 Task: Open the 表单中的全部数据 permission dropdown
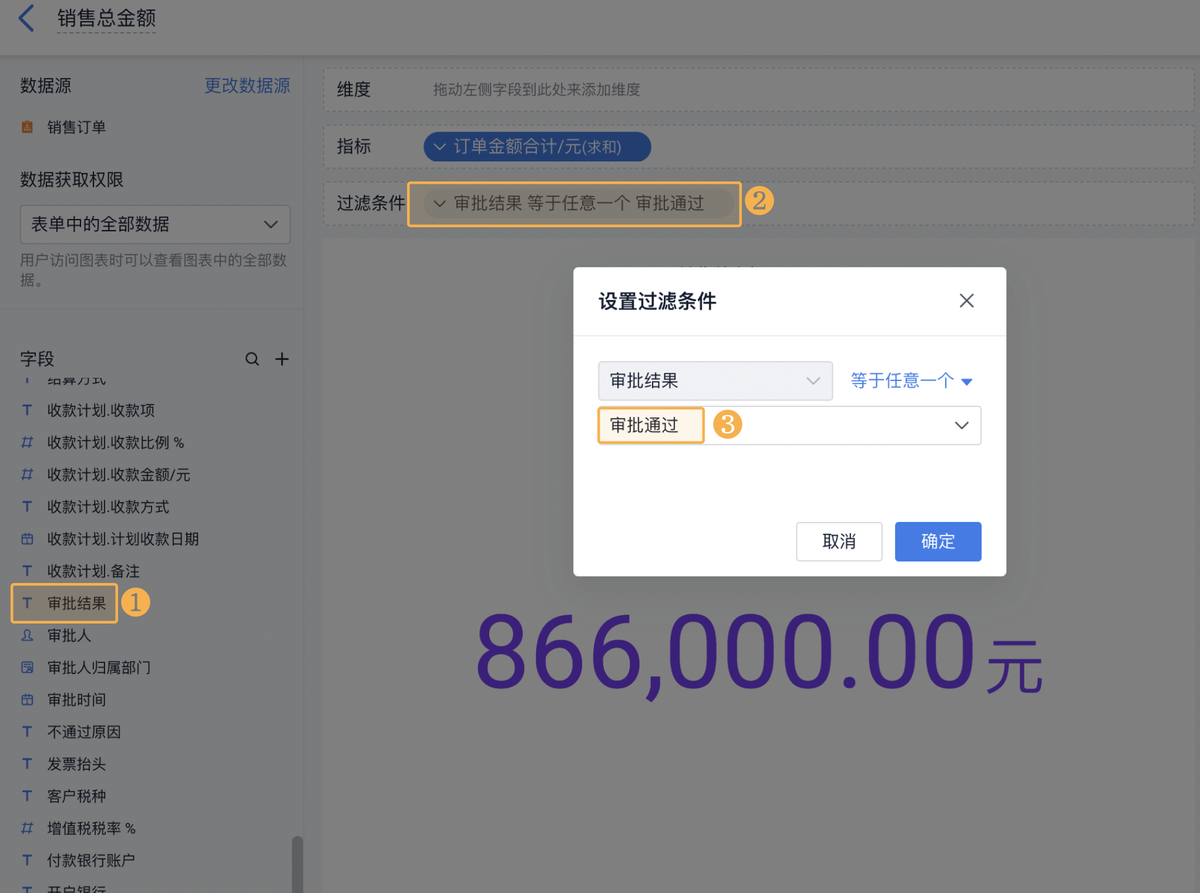point(155,224)
